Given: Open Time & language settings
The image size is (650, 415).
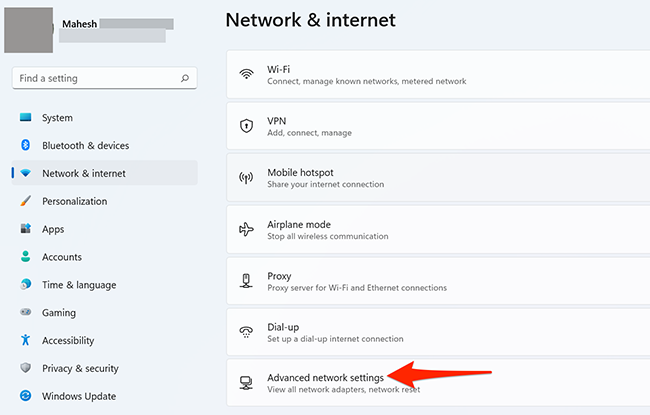Looking at the screenshot, I should pyautogui.click(x=104, y=284).
